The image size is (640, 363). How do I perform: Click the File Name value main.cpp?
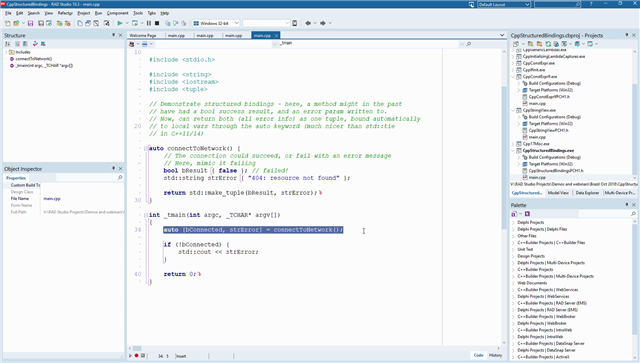coord(52,198)
